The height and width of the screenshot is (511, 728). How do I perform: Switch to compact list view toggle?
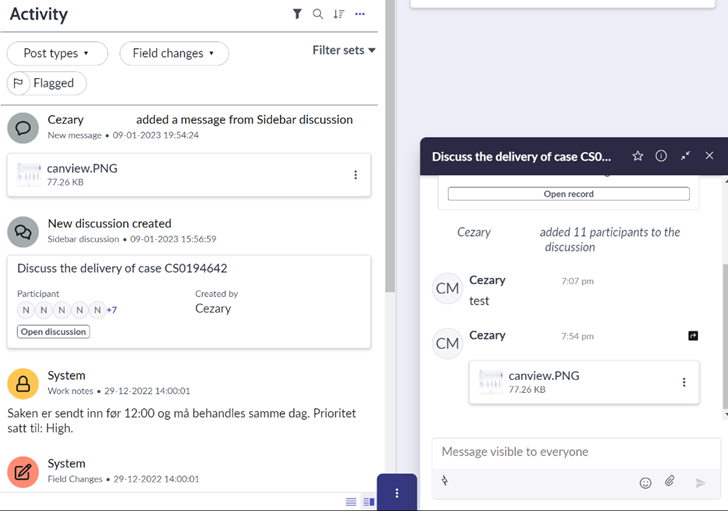[351, 501]
